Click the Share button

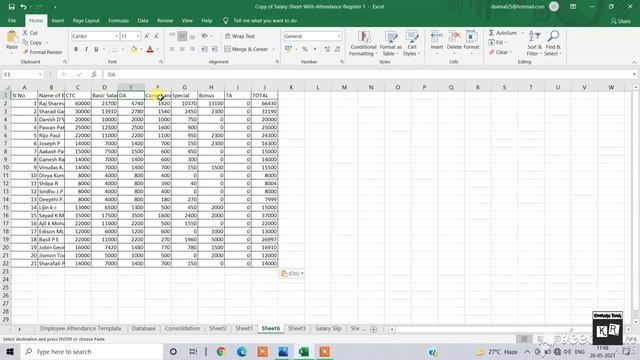point(620,21)
